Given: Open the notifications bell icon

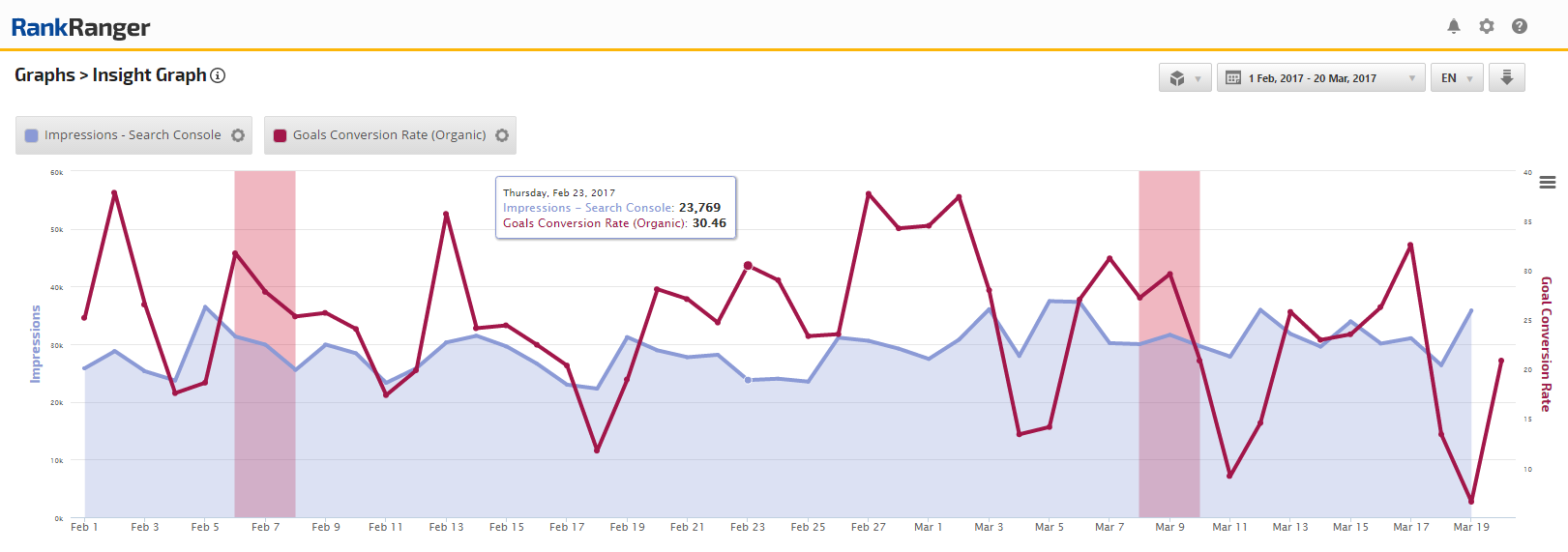Looking at the screenshot, I should 1453,26.
